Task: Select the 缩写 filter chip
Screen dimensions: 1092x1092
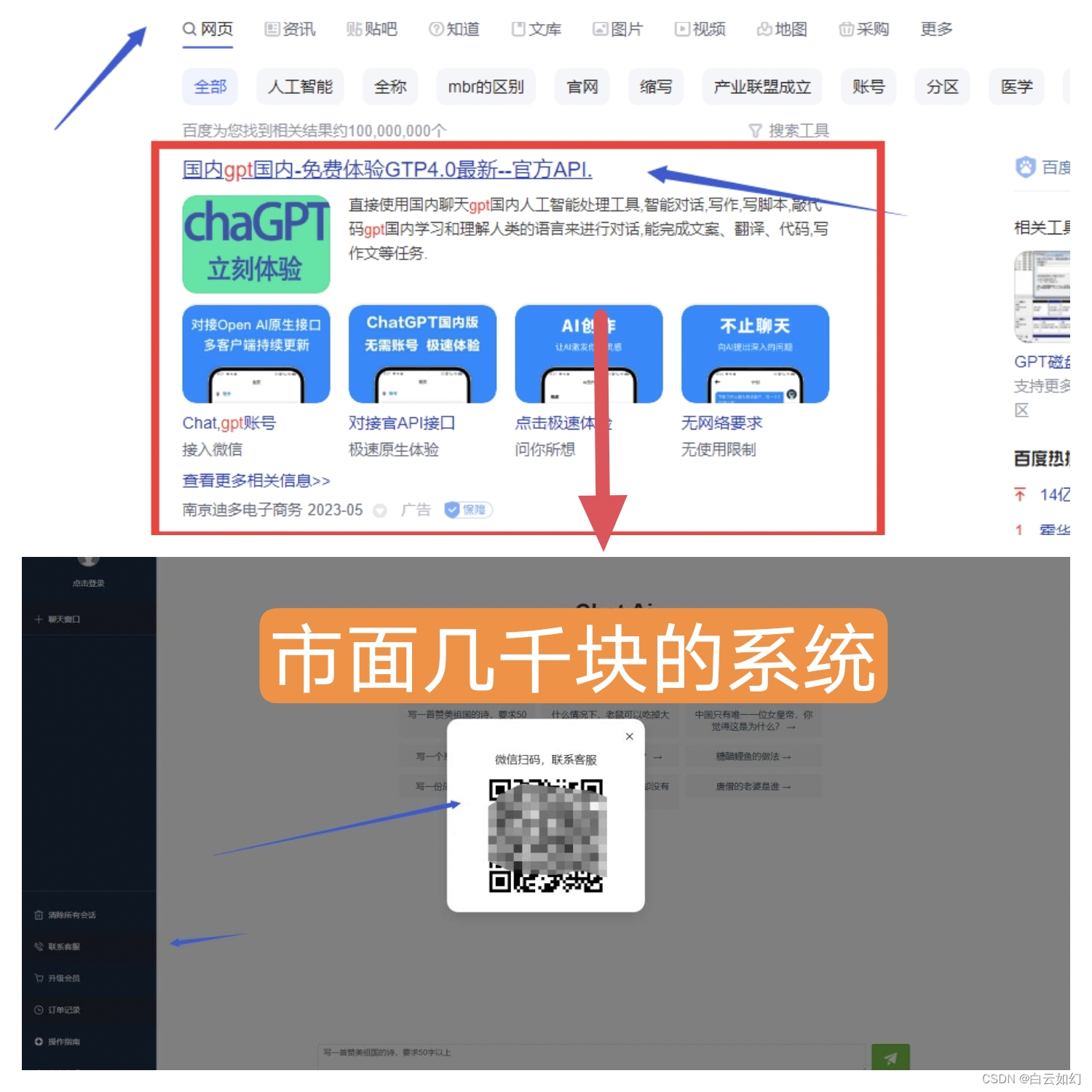Action: click(x=656, y=87)
